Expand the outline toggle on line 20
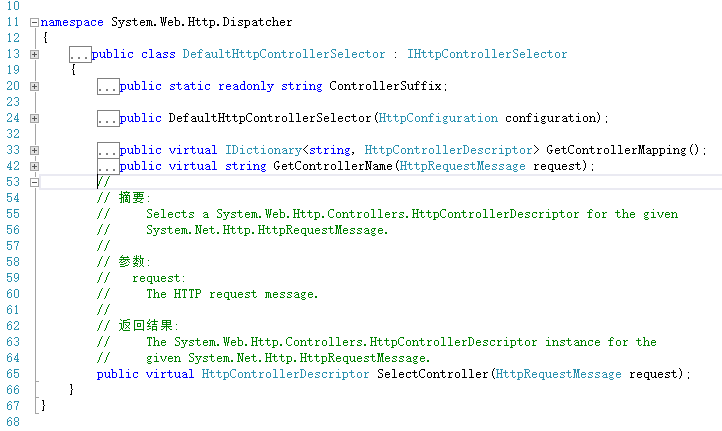The width and height of the screenshot is (722, 431). point(35,86)
